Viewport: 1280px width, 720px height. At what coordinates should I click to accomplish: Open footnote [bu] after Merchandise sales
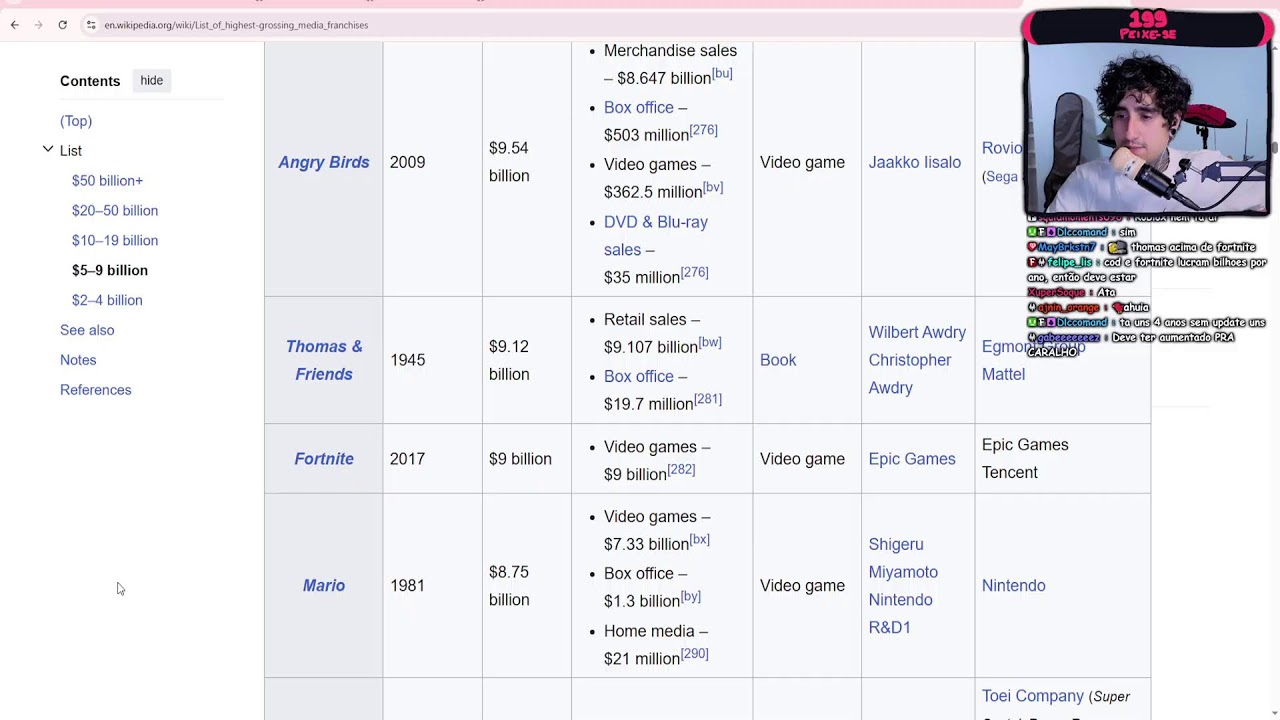[722, 74]
